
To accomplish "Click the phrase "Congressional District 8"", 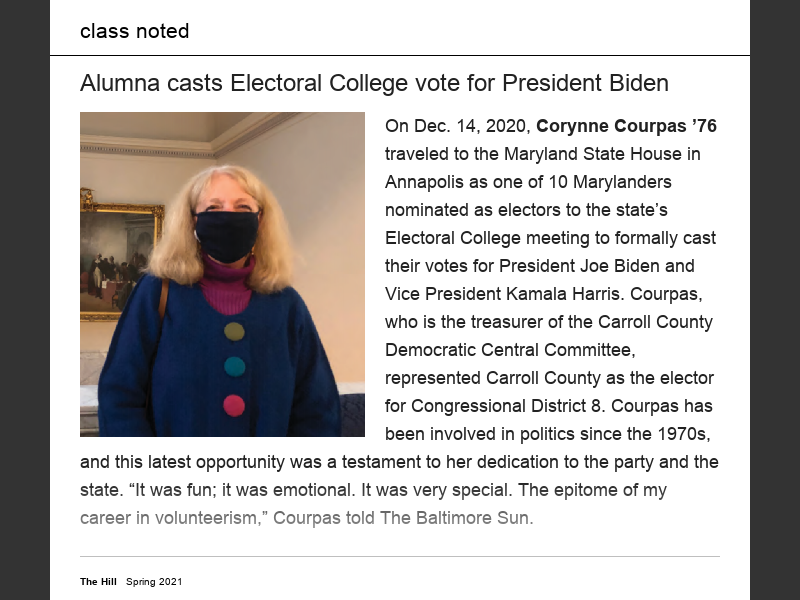I will pos(498,406).
